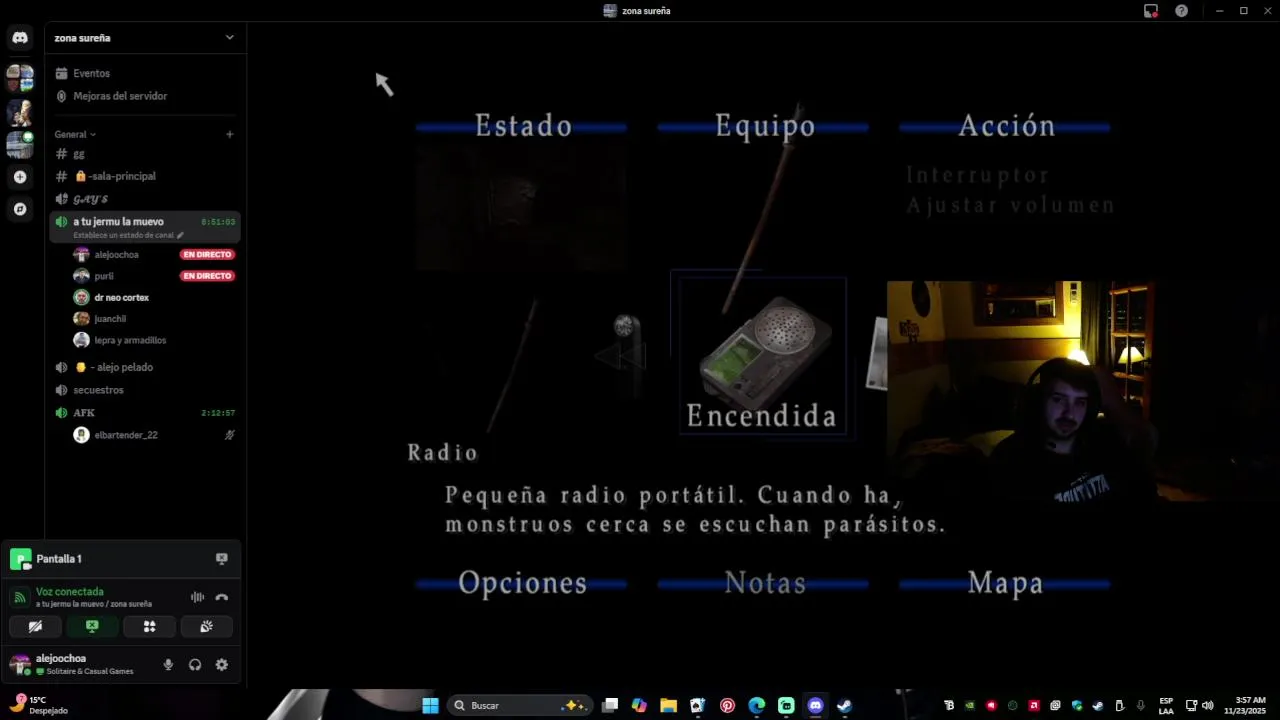The width and height of the screenshot is (1280, 720).
Task: Select user juanchil in voice list
Action: coord(110,319)
